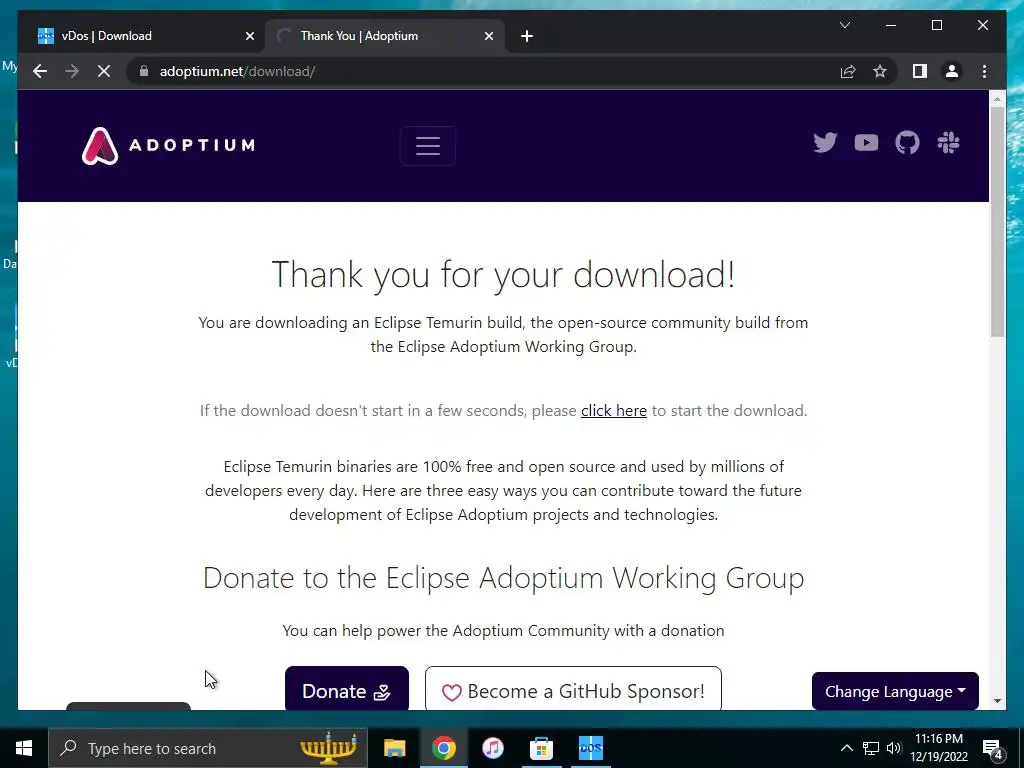
Task: Open Adoptium's YouTube channel icon
Action: point(866,142)
